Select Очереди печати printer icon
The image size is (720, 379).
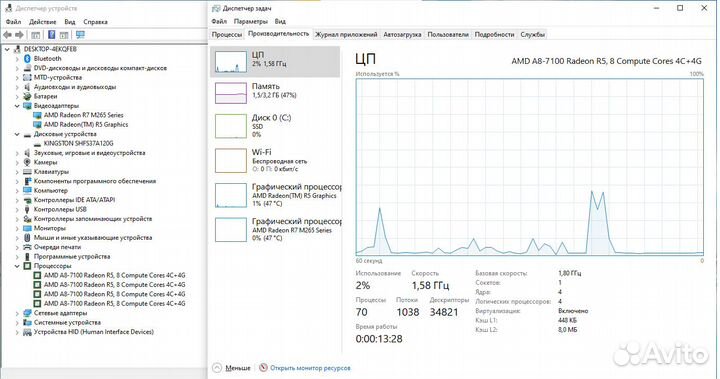27,247
